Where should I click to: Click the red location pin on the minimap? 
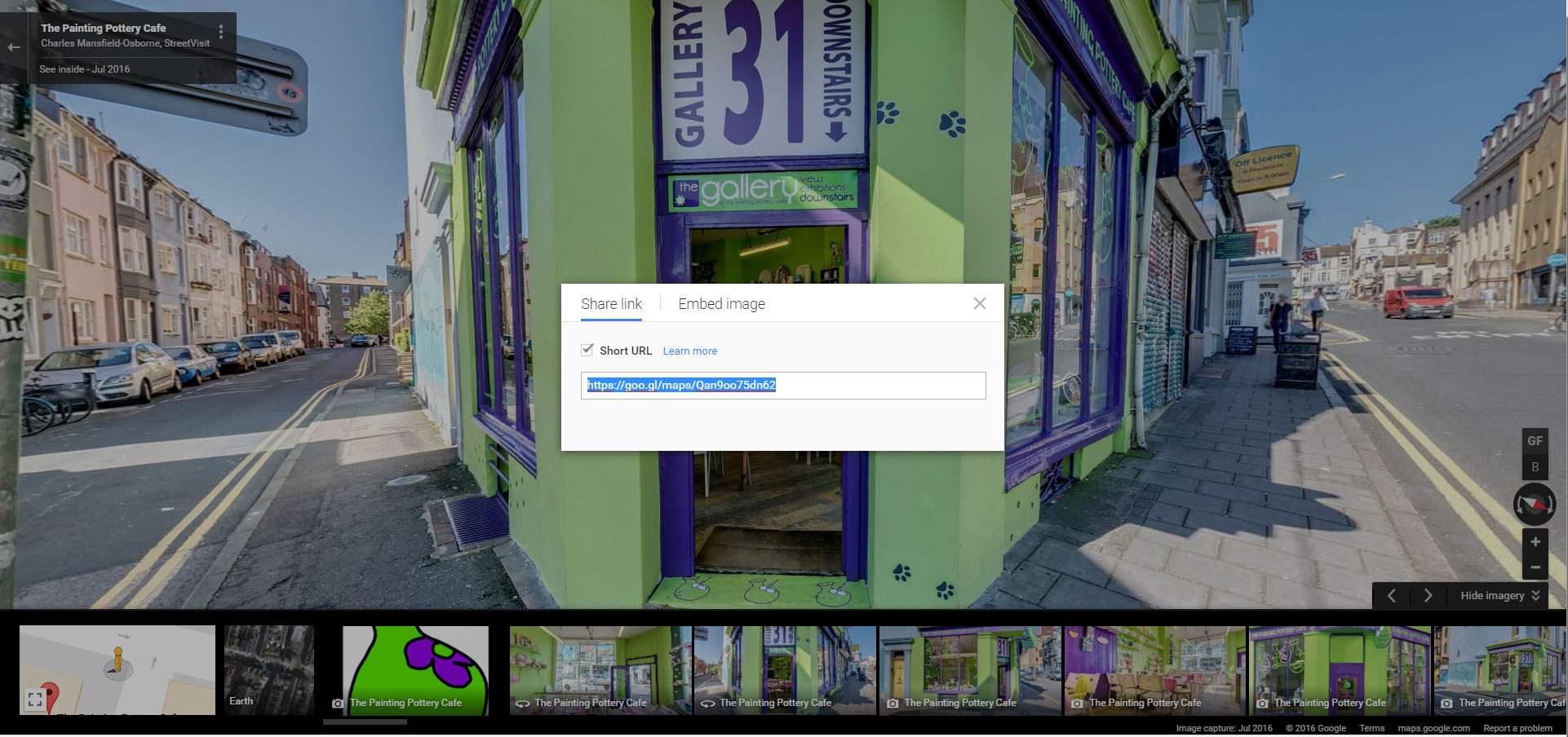(51, 698)
